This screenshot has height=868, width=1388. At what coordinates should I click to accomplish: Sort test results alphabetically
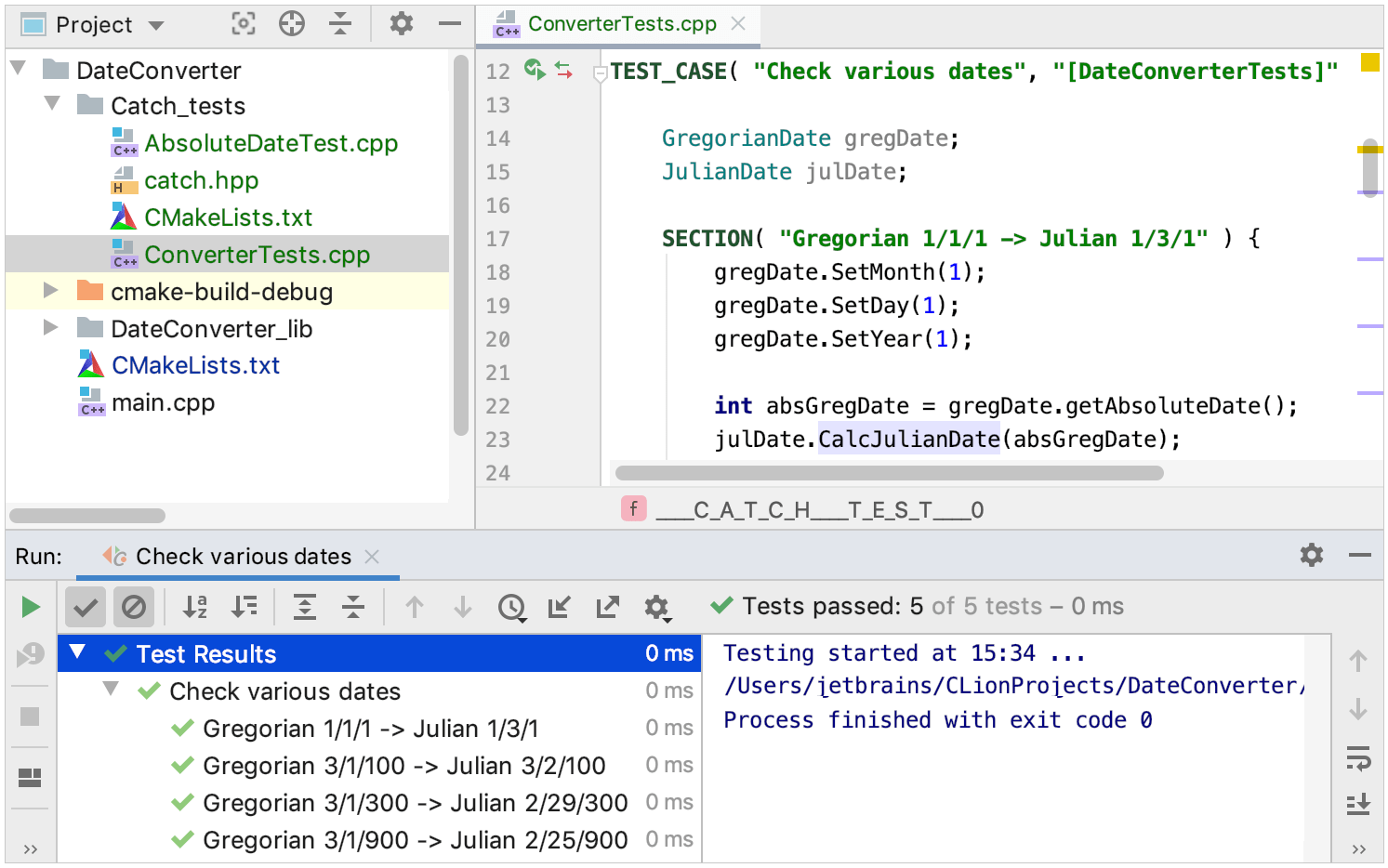(x=195, y=607)
